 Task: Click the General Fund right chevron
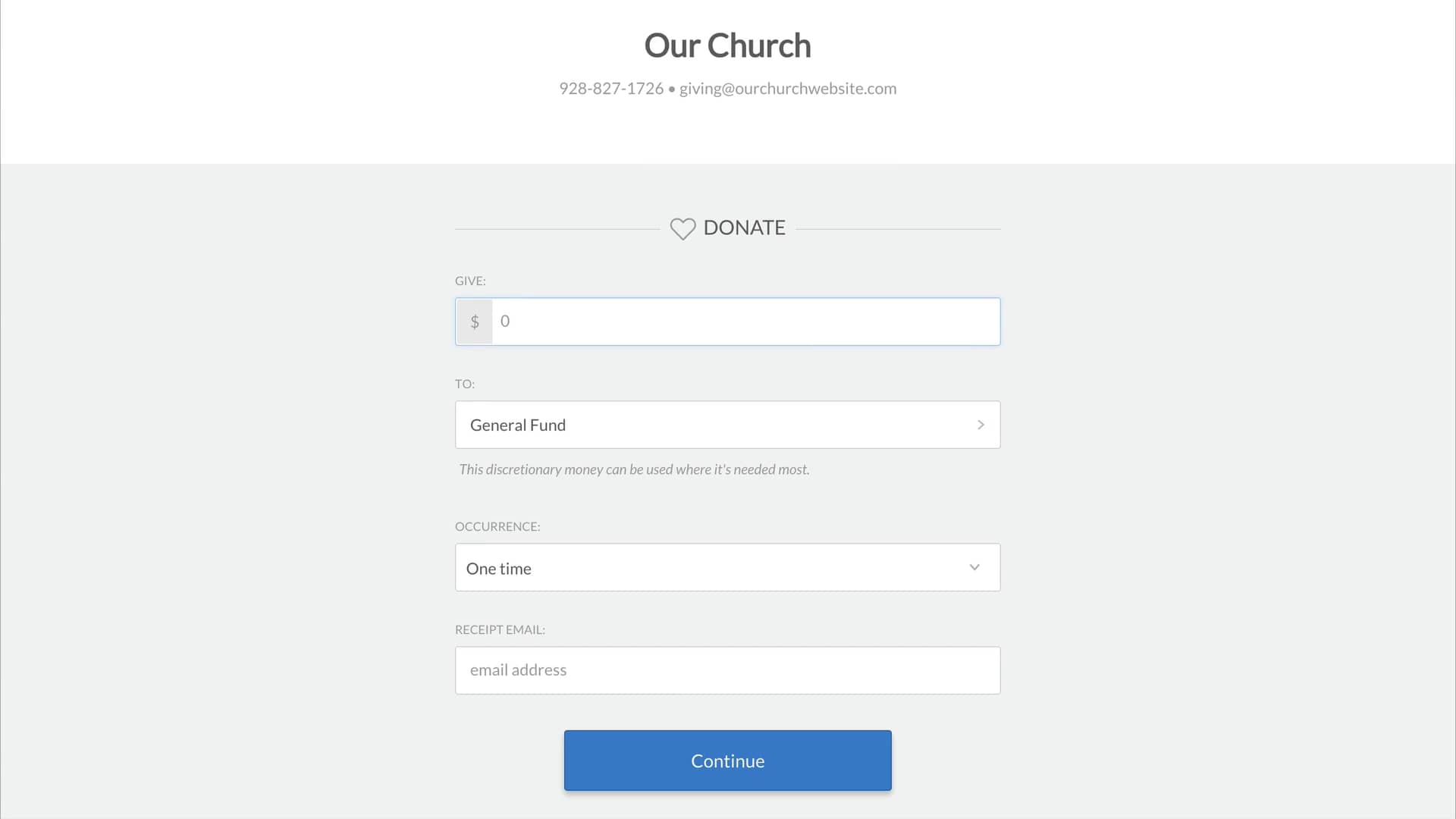point(981,425)
